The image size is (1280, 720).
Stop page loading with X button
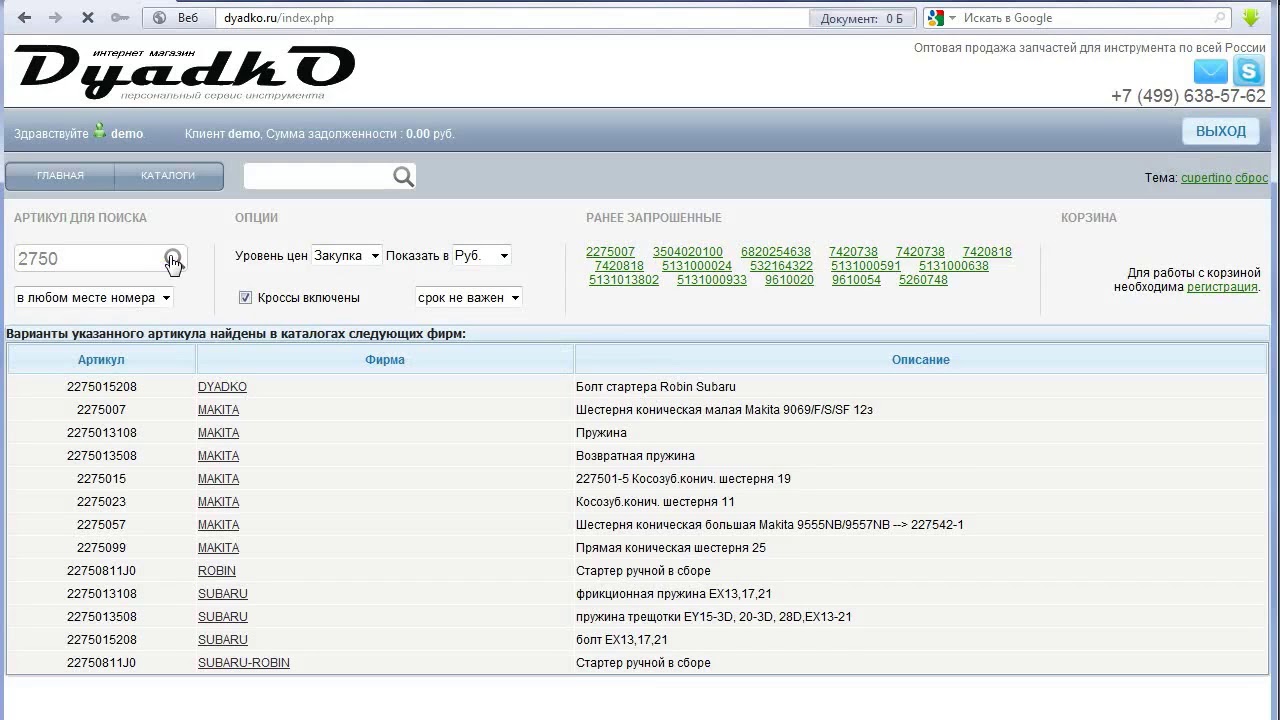click(x=88, y=18)
